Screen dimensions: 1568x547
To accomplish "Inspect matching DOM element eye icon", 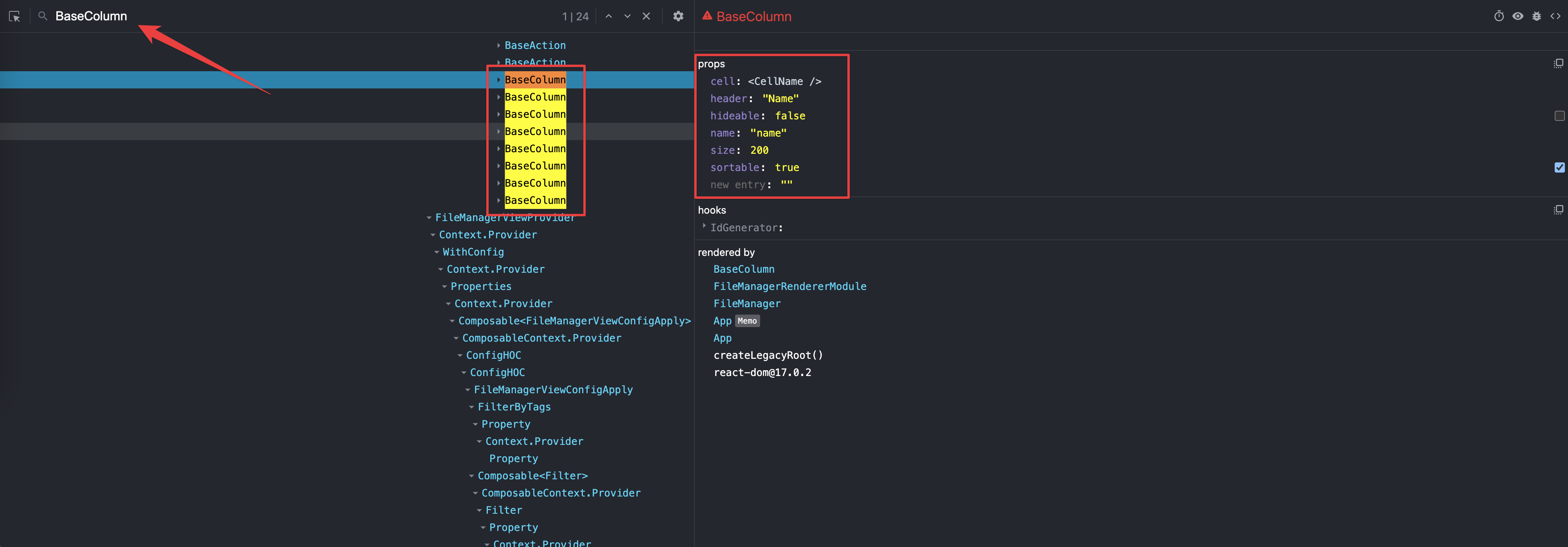I will click(1518, 16).
